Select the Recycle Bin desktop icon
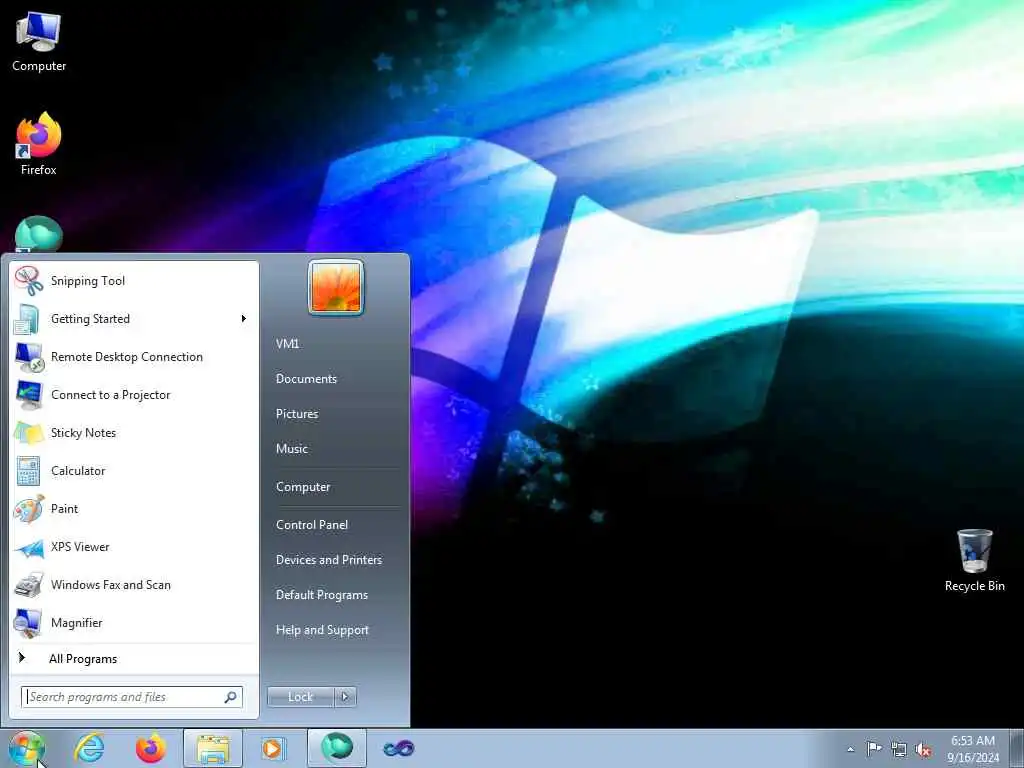The width and height of the screenshot is (1024, 768). point(974,561)
